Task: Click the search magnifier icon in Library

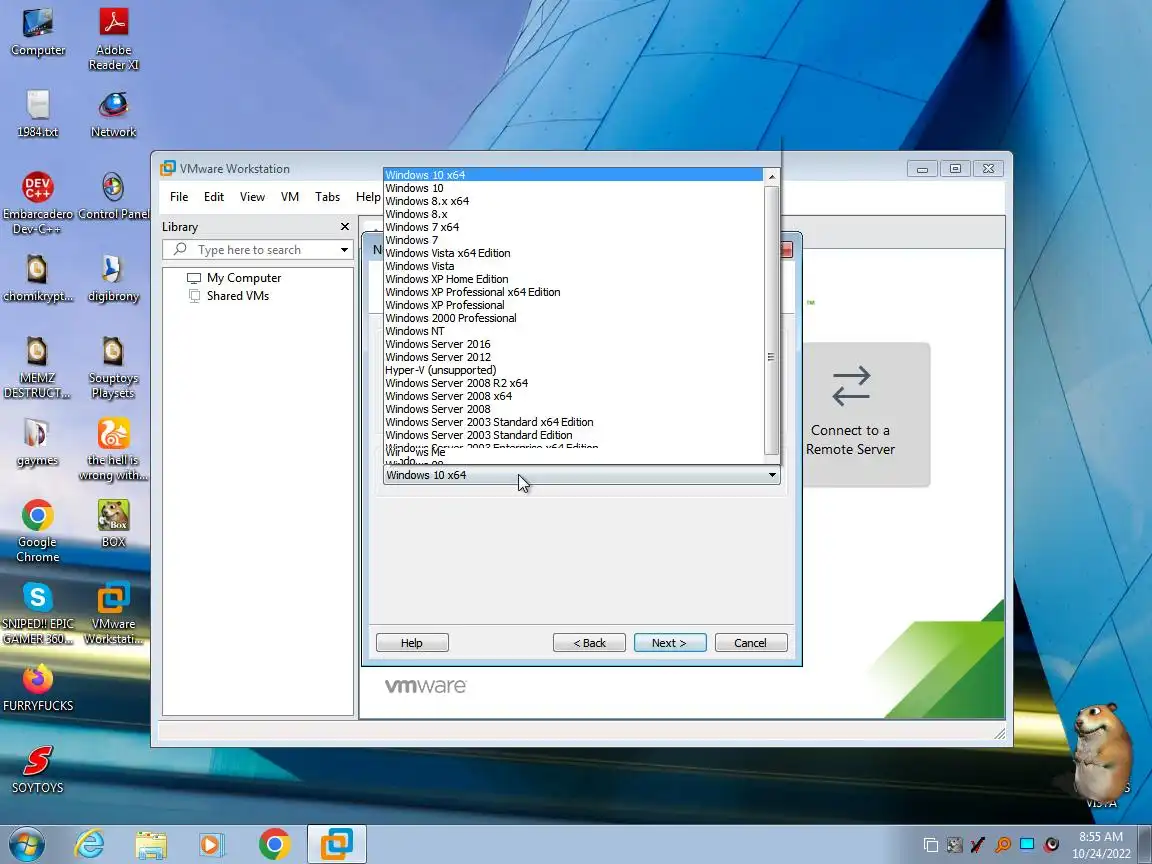Action: point(180,249)
